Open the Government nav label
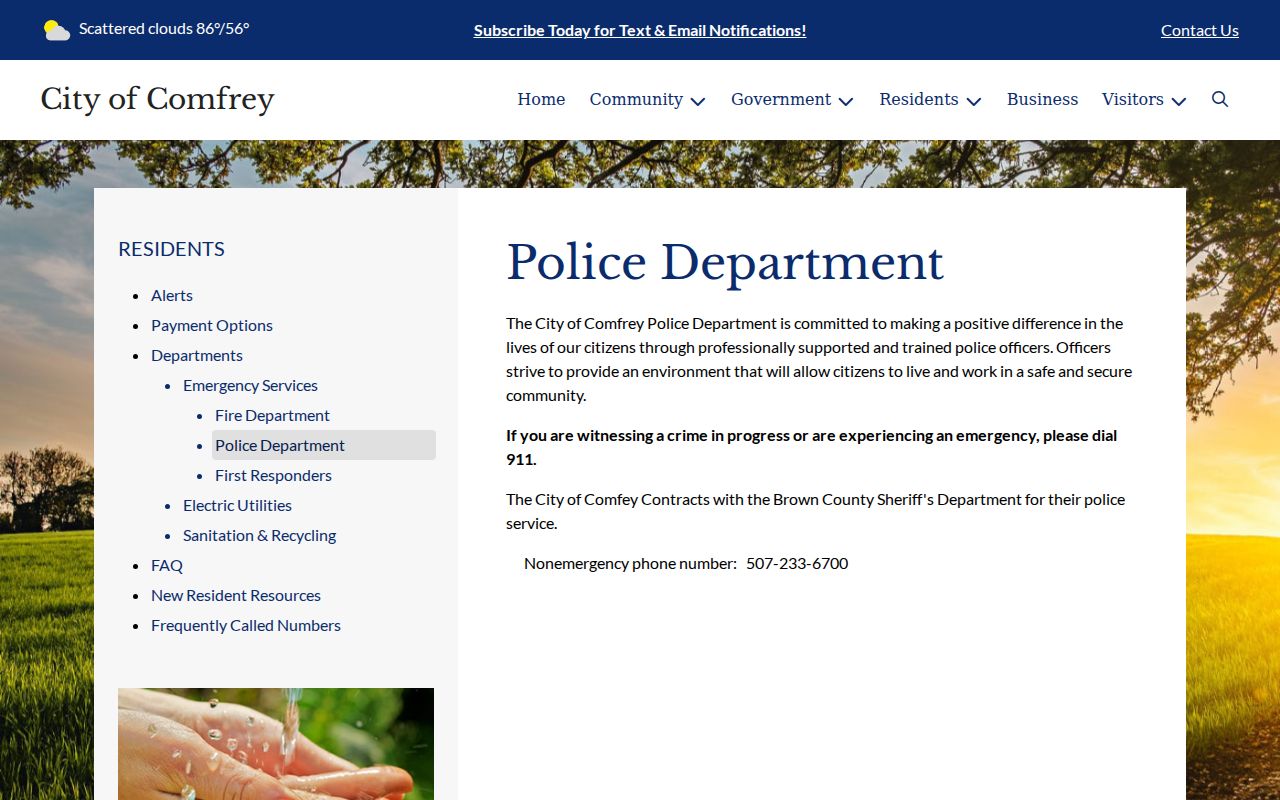 781,99
